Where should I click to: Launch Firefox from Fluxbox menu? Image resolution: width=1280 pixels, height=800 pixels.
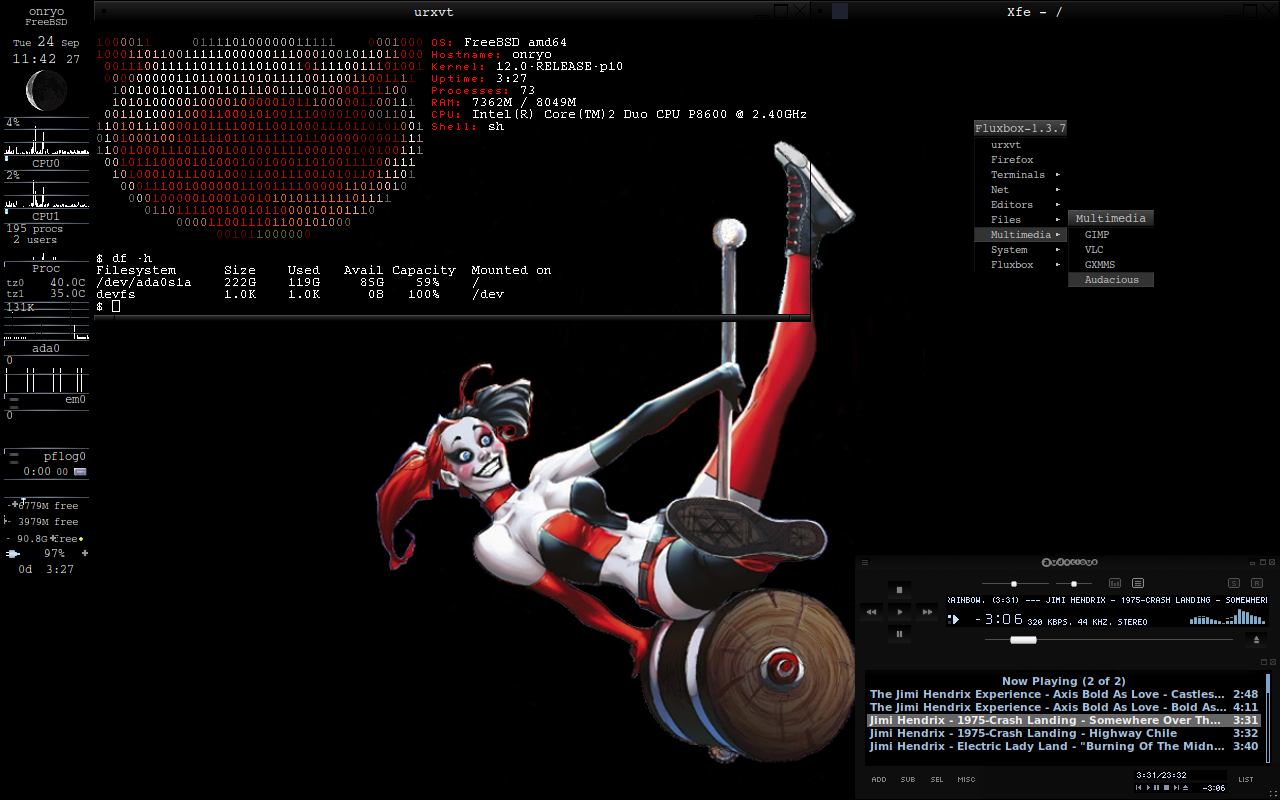[x=1012, y=160]
